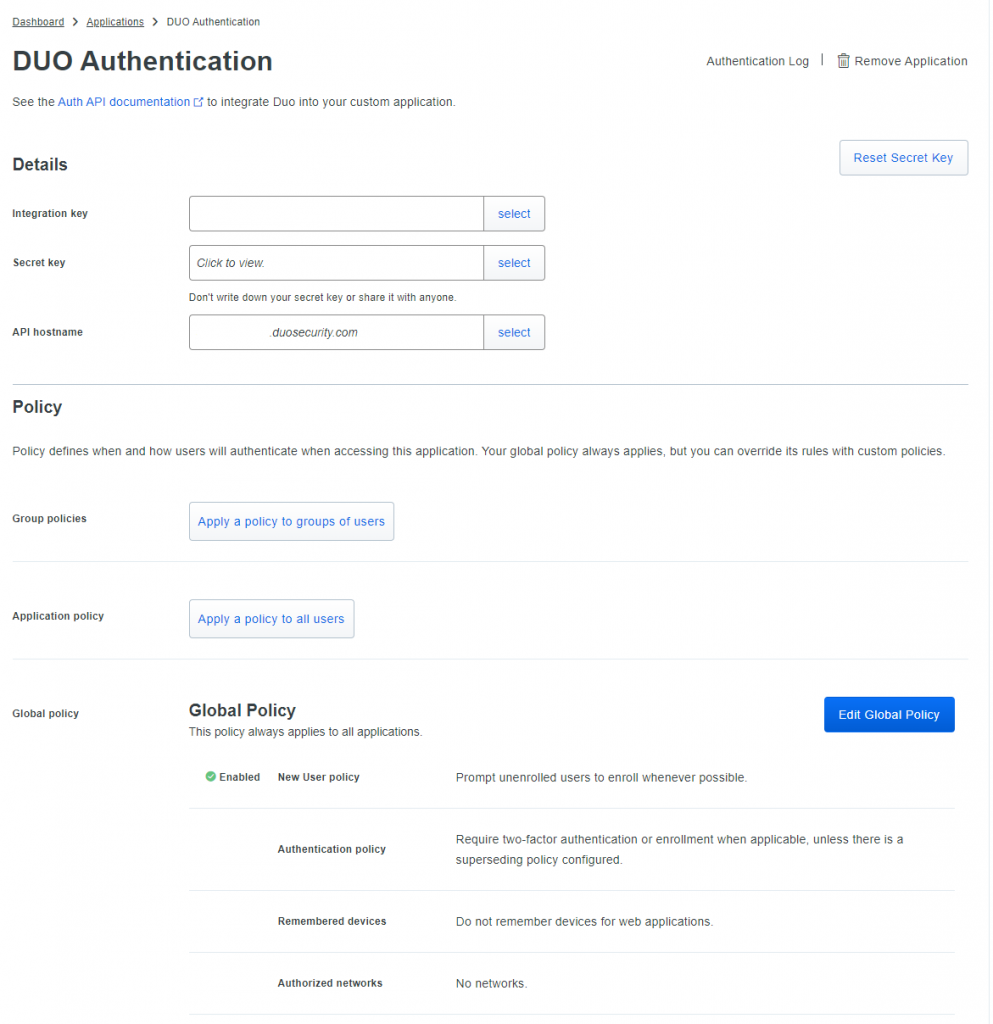The height and width of the screenshot is (1024, 993).
Task: Click the Policy section heading
Action: (x=37, y=407)
